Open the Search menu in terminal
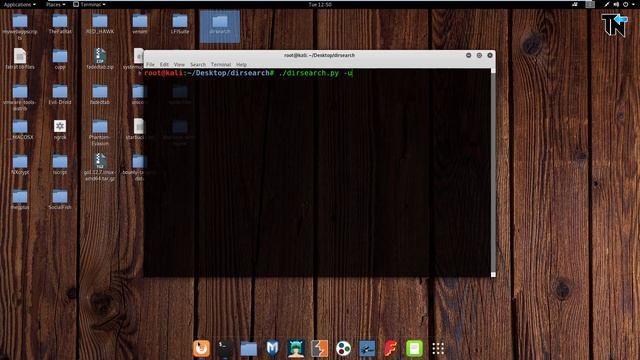Viewport: 640px width, 360px height. [x=198, y=64]
